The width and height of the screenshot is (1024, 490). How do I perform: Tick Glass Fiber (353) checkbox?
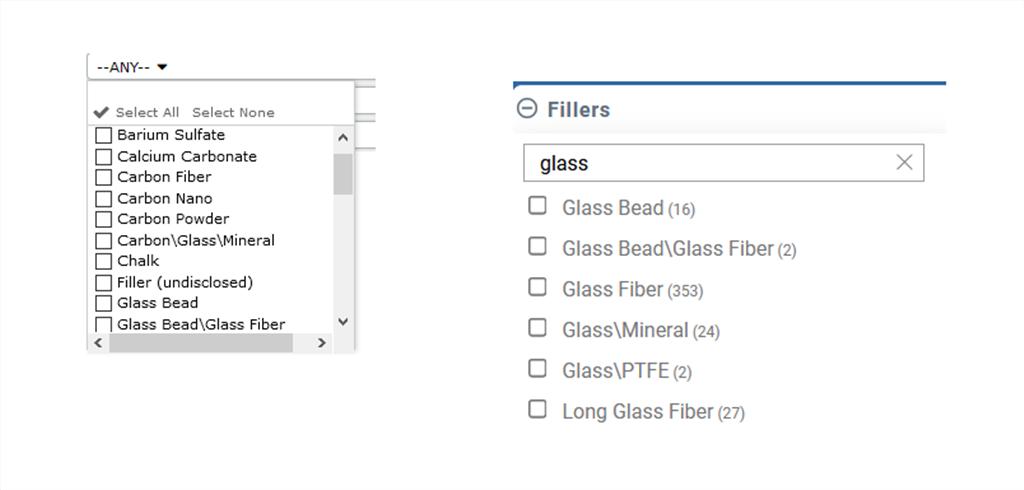tap(538, 288)
